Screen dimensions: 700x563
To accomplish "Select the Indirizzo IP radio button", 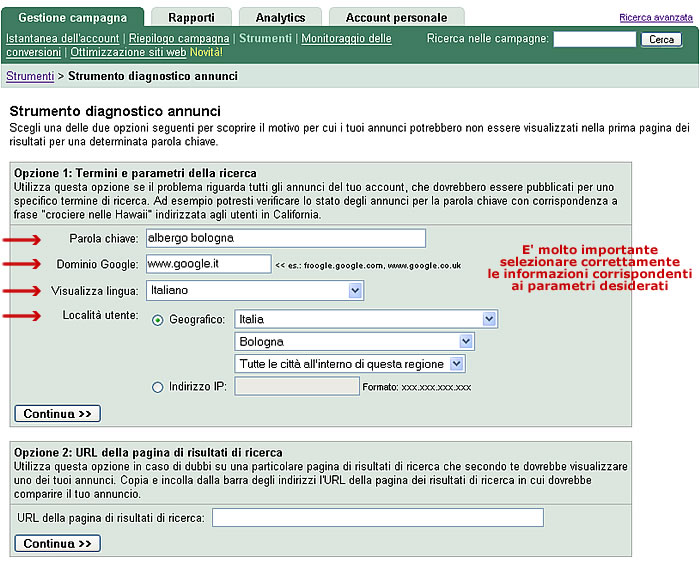I will coord(158,387).
